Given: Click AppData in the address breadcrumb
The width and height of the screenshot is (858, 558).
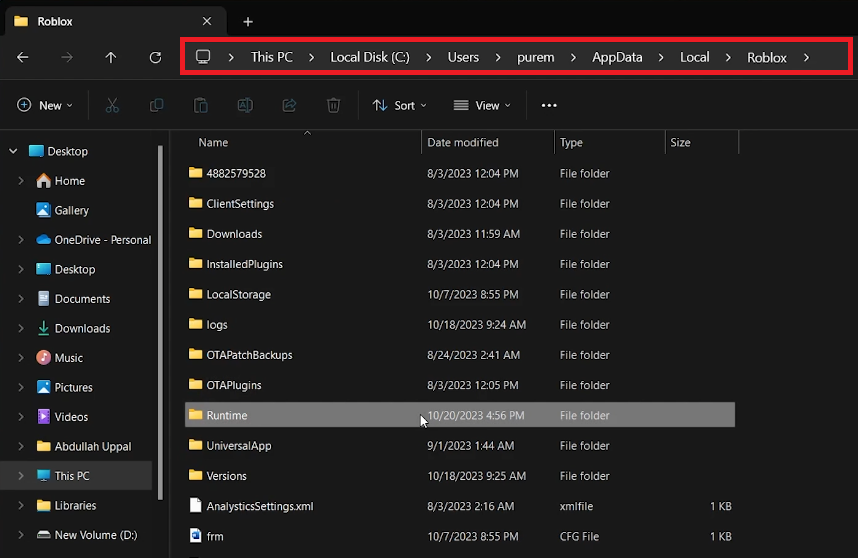Looking at the screenshot, I should point(616,57).
